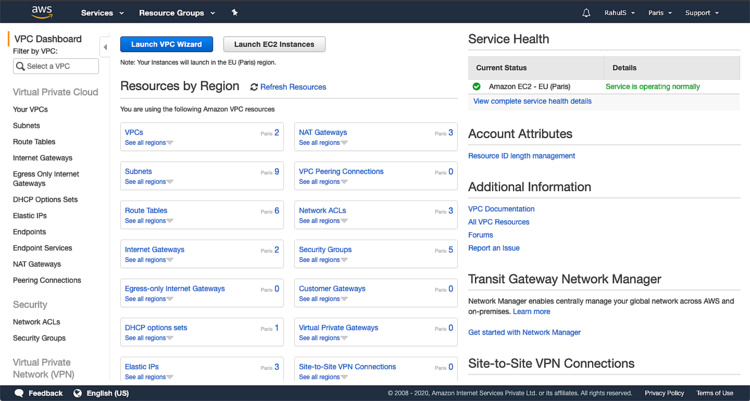Open the NAT Gateways resource link

point(323,132)
